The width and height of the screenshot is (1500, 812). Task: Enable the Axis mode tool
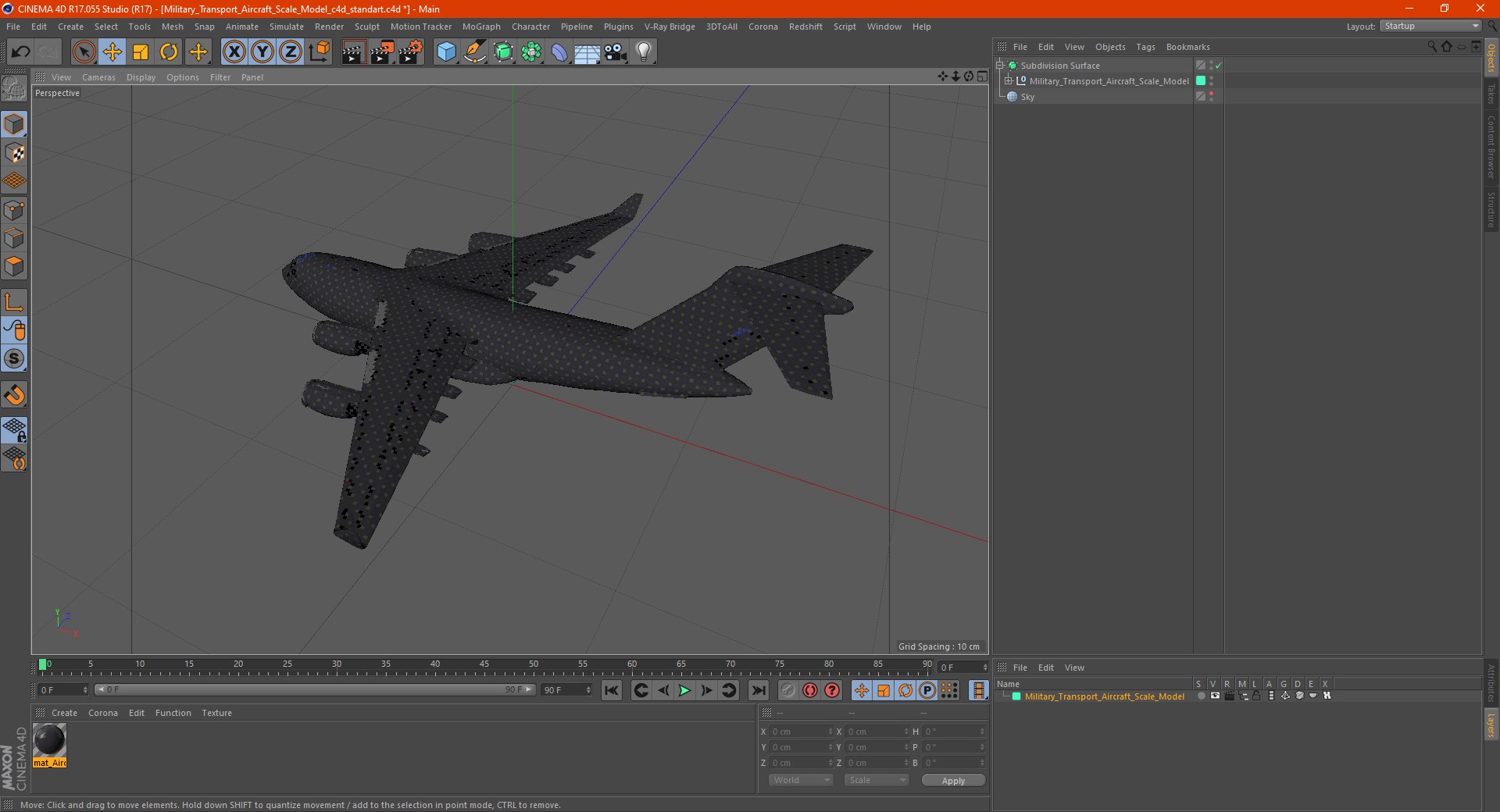tap(14, 302)
